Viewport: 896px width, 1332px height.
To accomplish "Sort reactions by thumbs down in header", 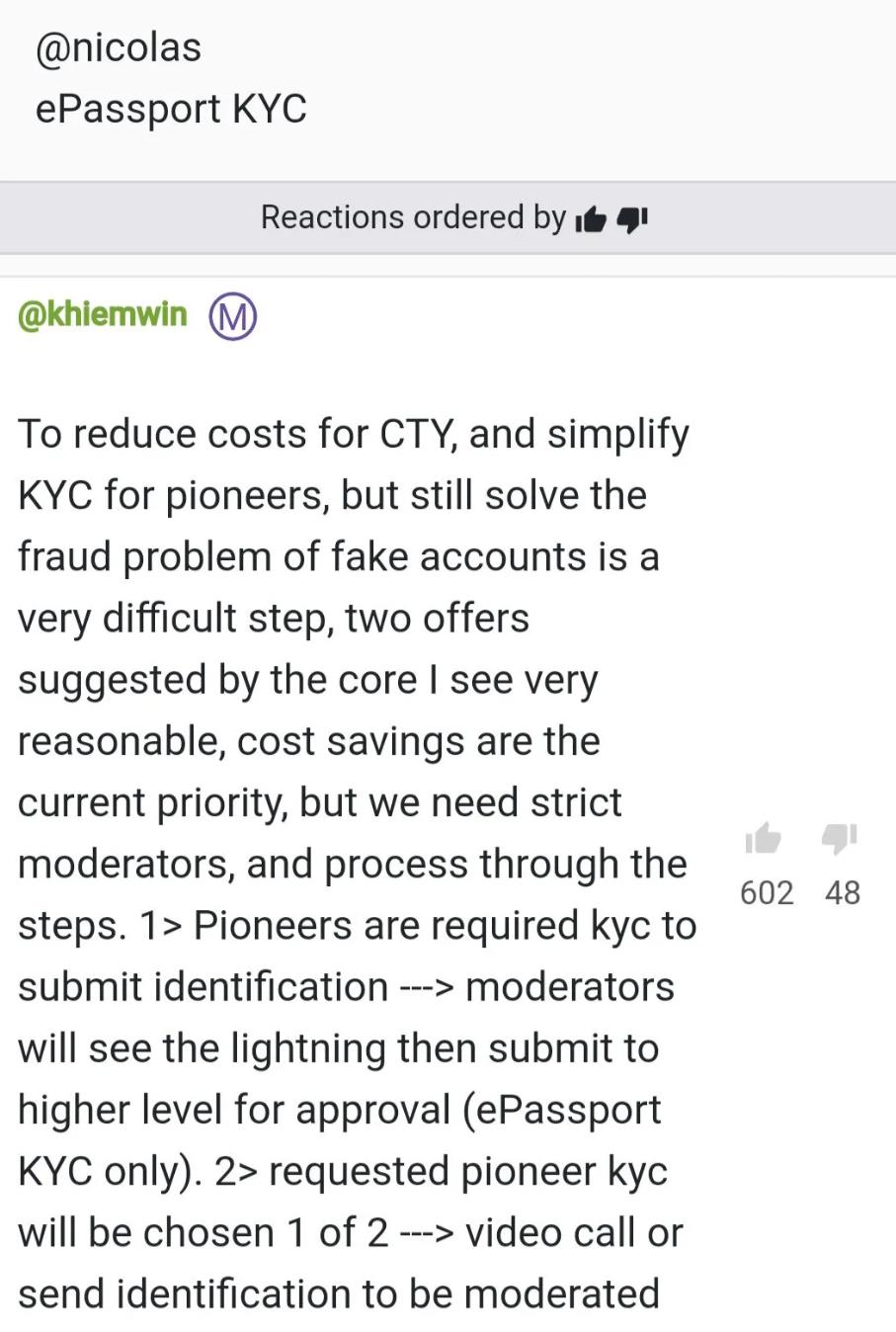I will tap(632, 218).
